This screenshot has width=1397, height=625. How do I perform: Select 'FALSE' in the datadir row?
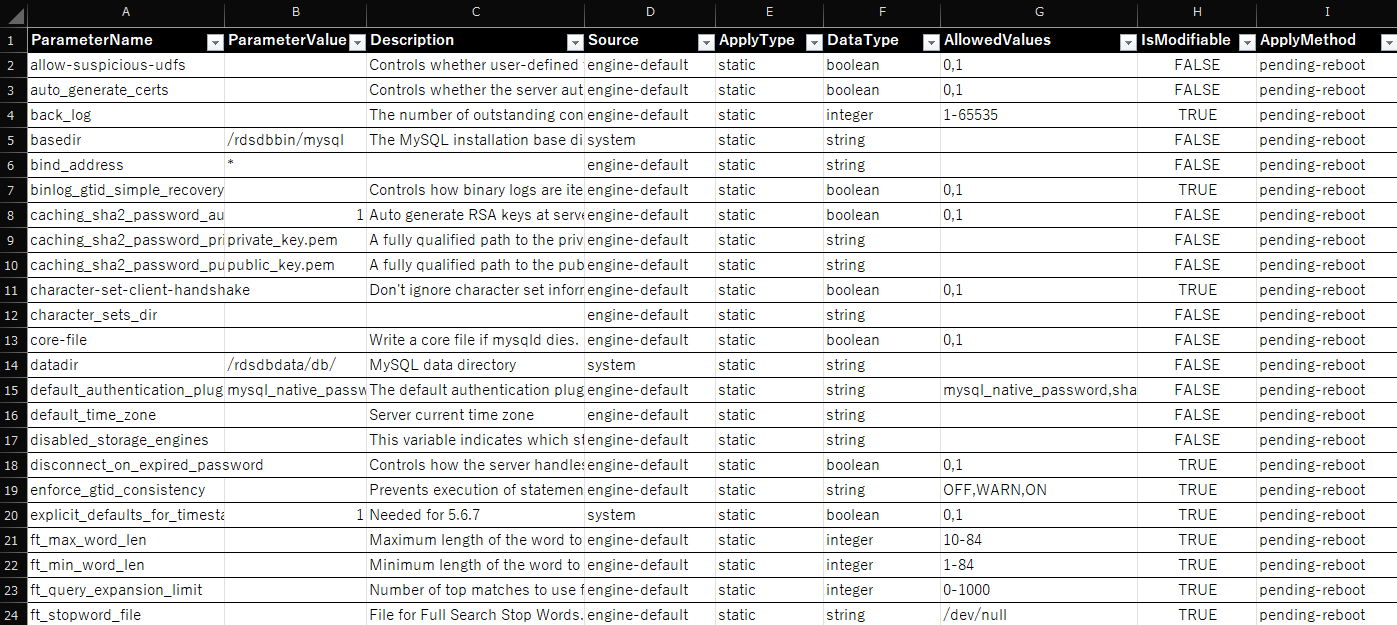click(x=1197, y=365)
